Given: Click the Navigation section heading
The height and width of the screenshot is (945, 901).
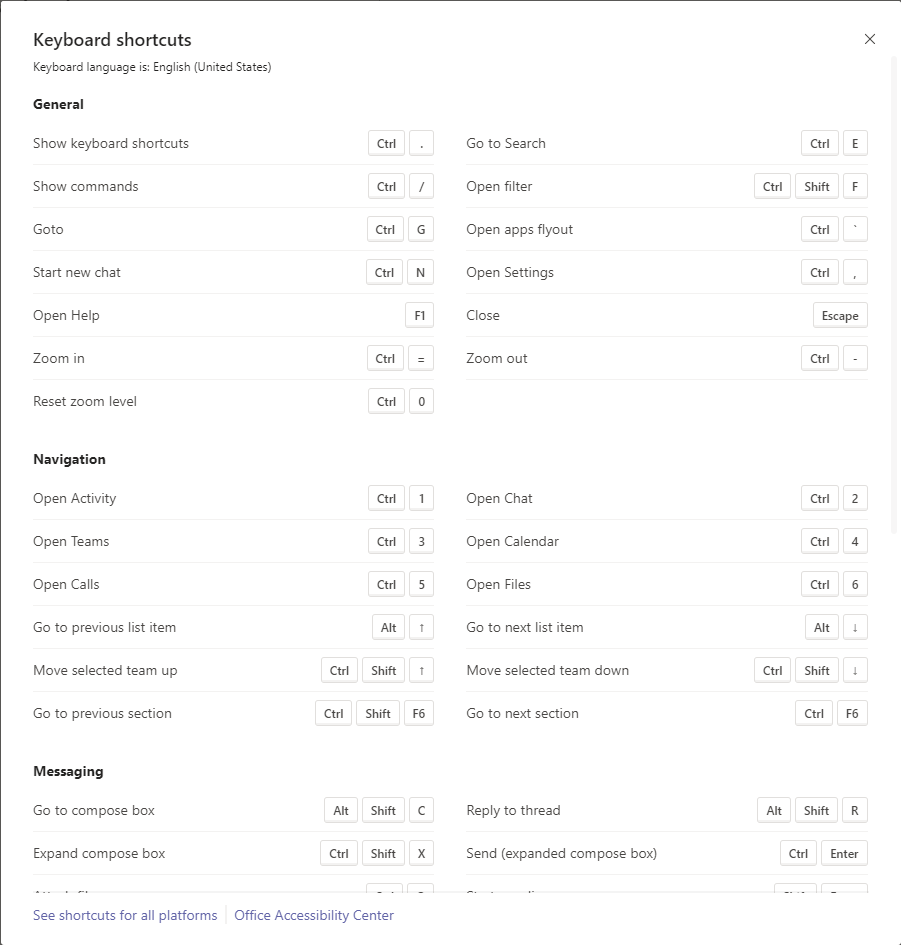Looking at the screenshot, I should point(69,459).
